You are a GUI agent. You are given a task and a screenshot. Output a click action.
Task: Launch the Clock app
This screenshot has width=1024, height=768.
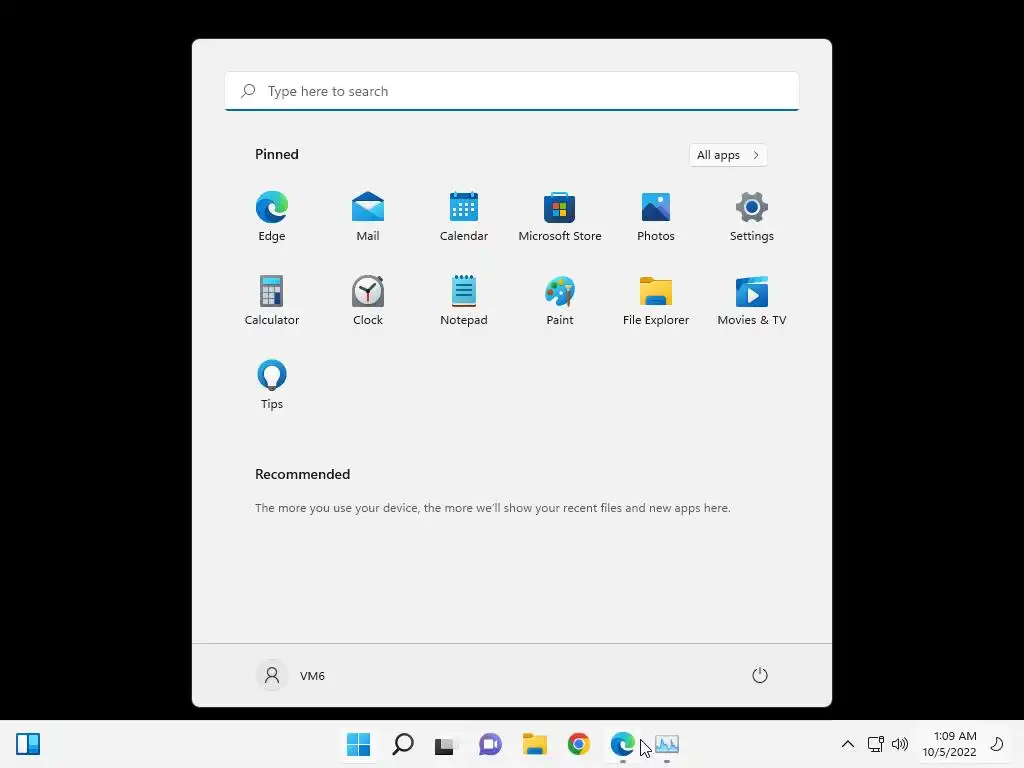[x=368, y=300]
